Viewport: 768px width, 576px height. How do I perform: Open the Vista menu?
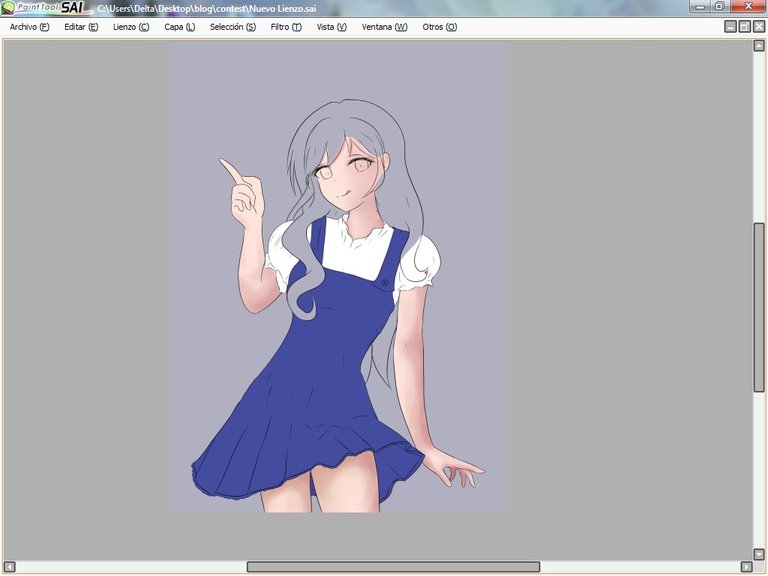click(332, 27)
